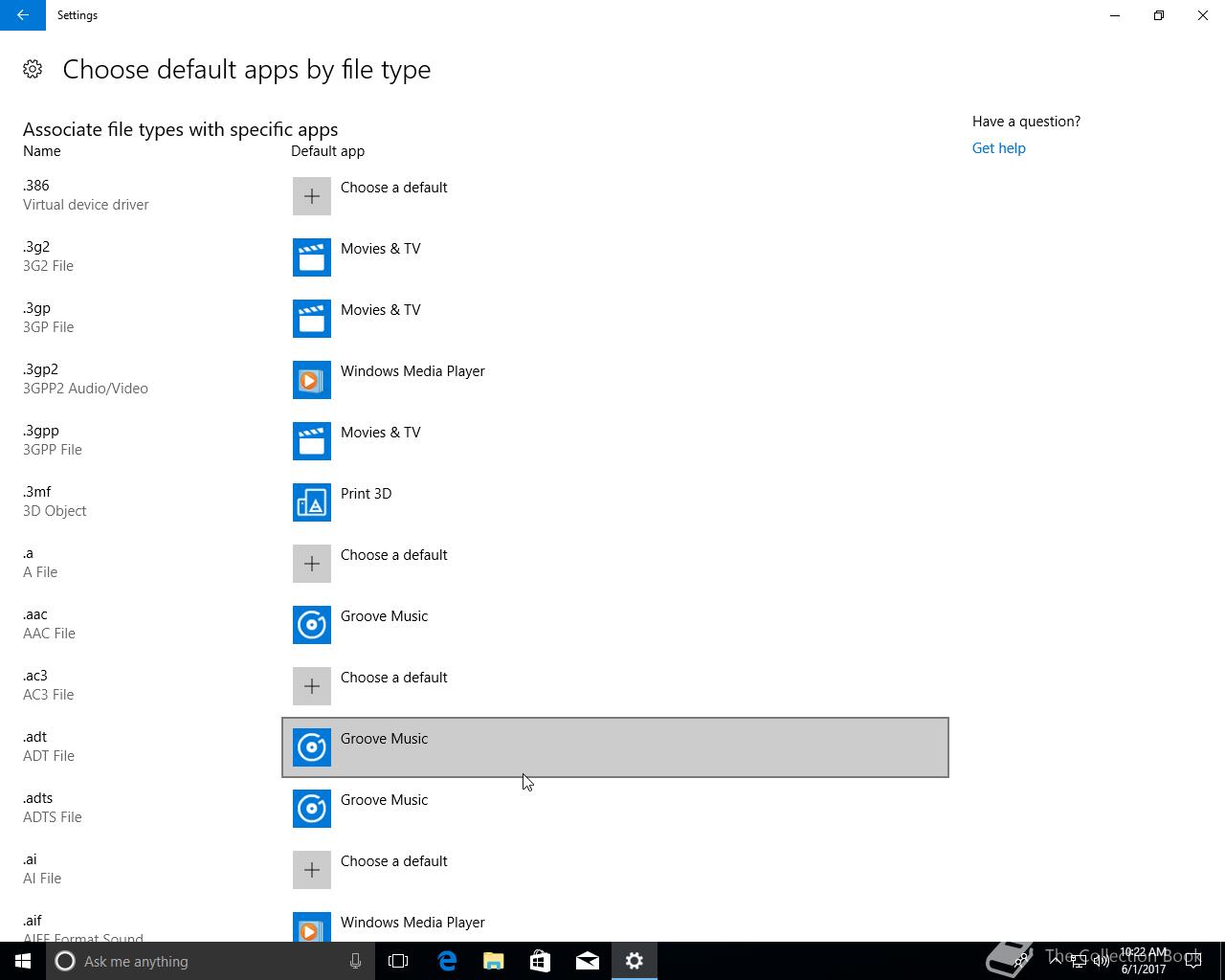Open the Action Center notifications icon
Image resolution: width=1225 pixels, height=980 pixels.
(1193, 961)
